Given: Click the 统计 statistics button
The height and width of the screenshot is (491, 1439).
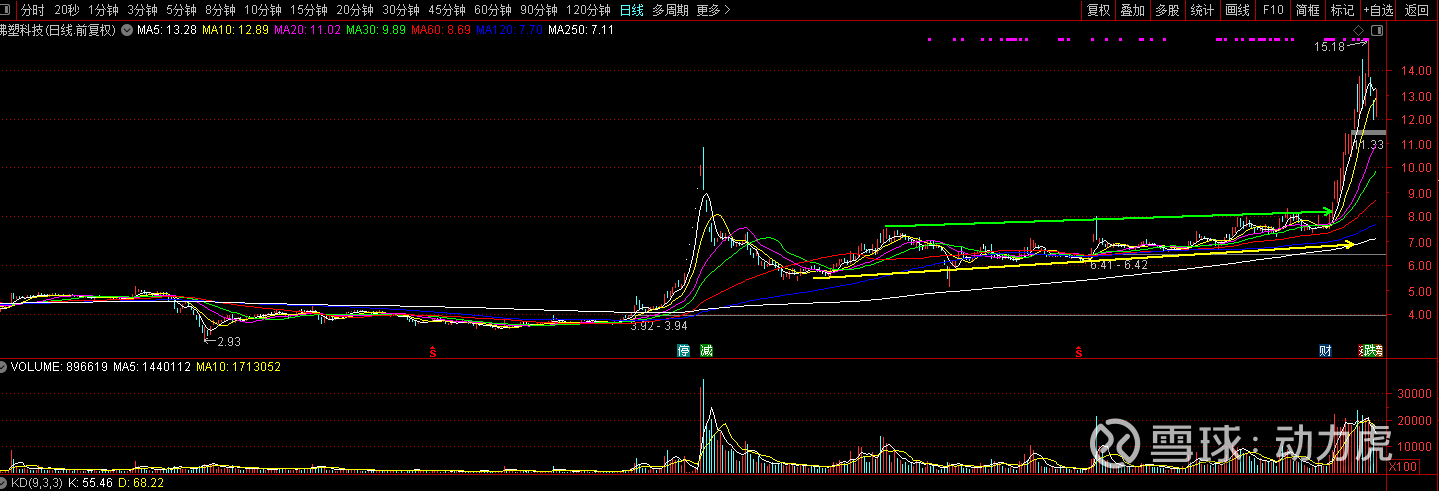Looking at the screenshot, I should coord(1202,10).
